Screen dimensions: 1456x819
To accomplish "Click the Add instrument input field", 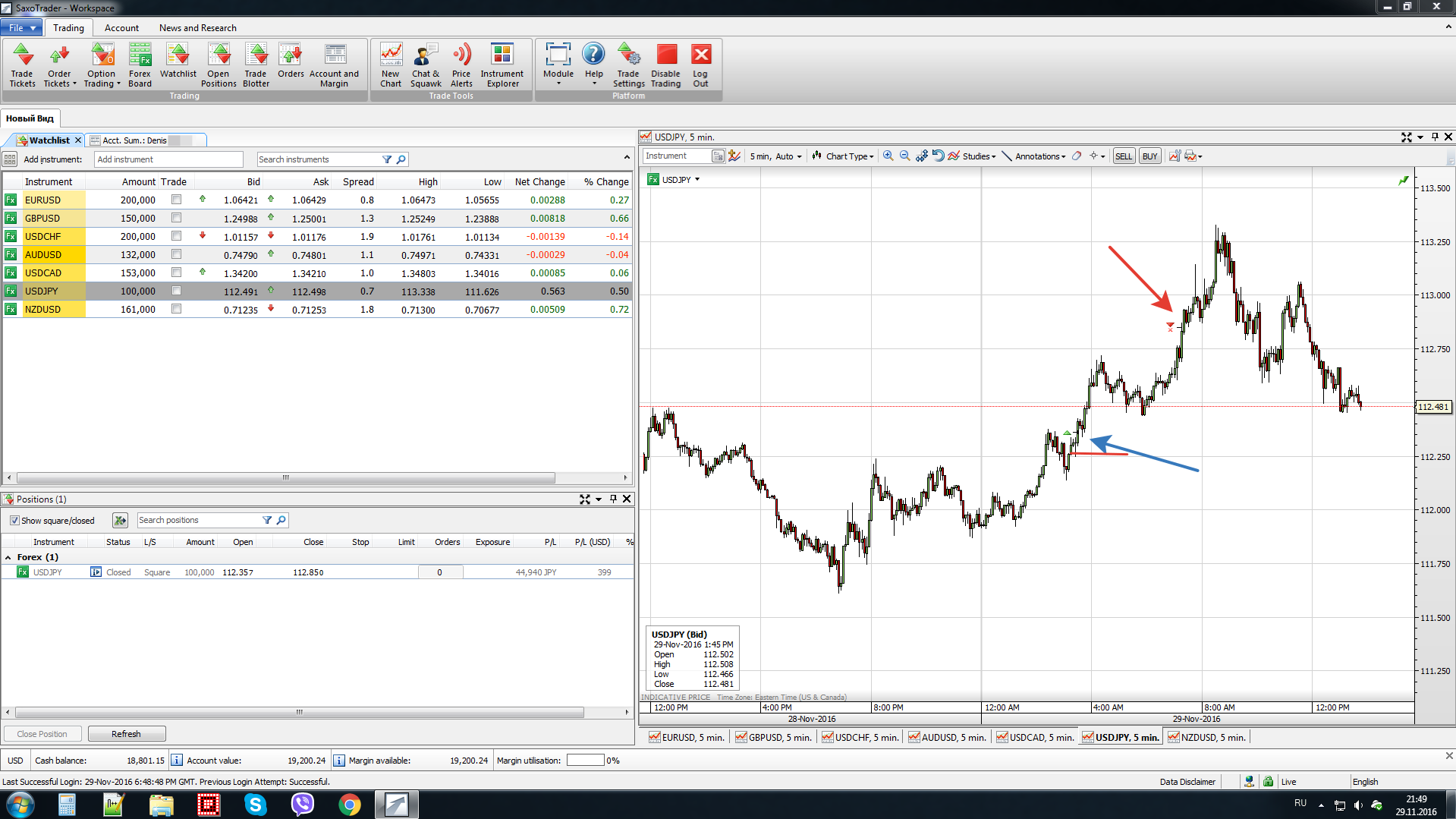I will (168, 159).
